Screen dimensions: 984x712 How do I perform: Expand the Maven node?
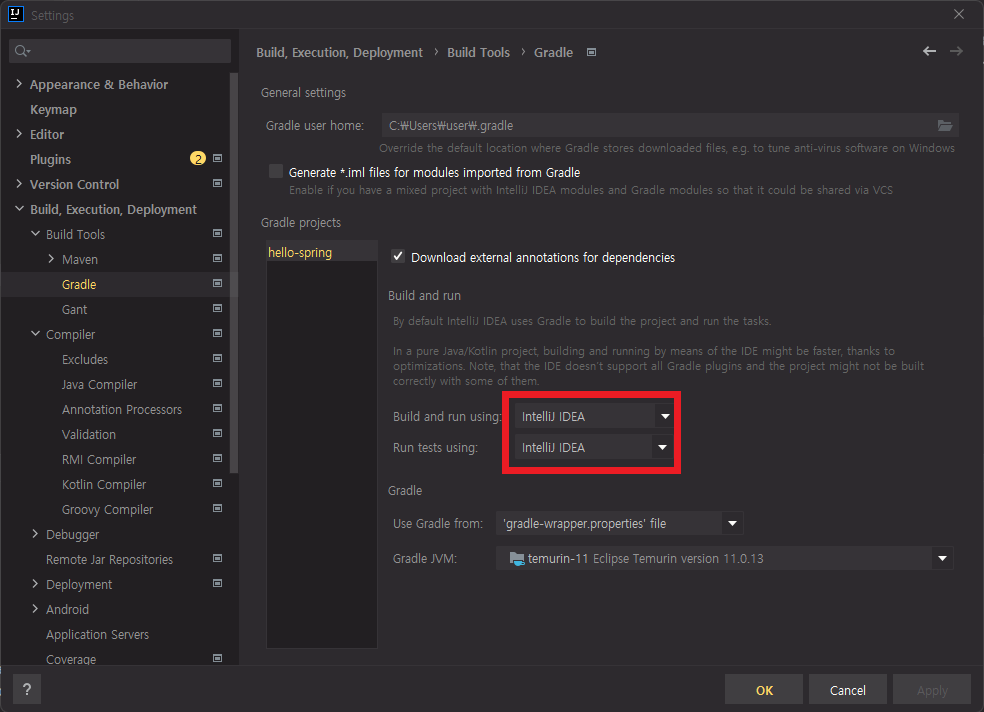[x=51, y=258]
